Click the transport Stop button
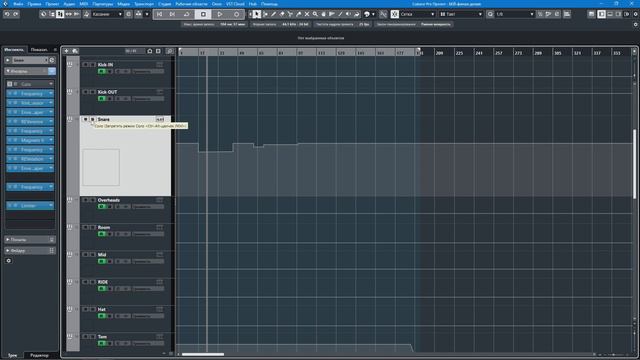 [x=203, y=14]
